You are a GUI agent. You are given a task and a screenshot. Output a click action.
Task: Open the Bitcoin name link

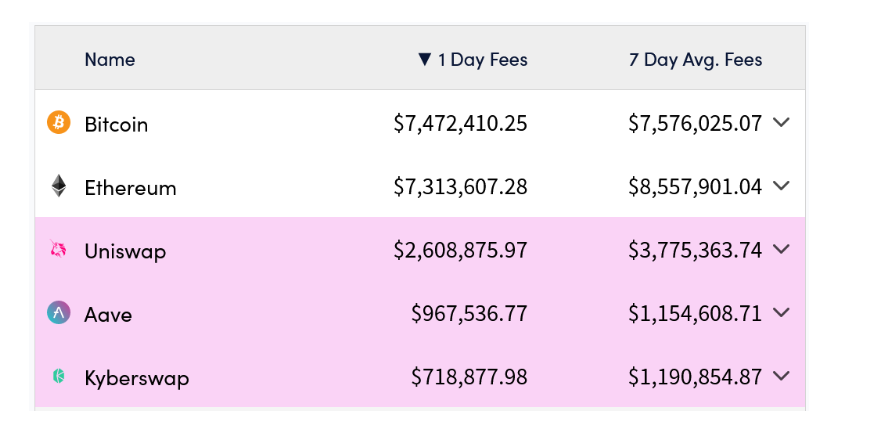pos(116,125)
